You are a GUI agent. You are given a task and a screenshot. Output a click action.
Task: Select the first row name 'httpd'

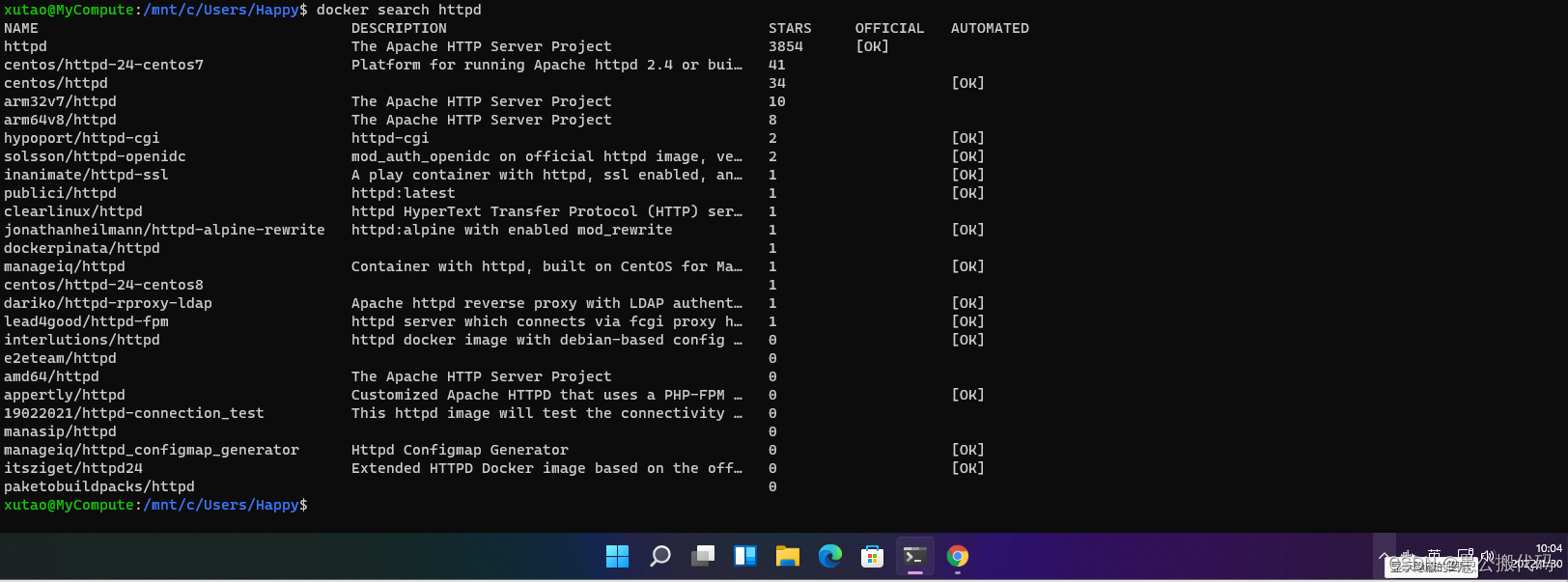25,46
